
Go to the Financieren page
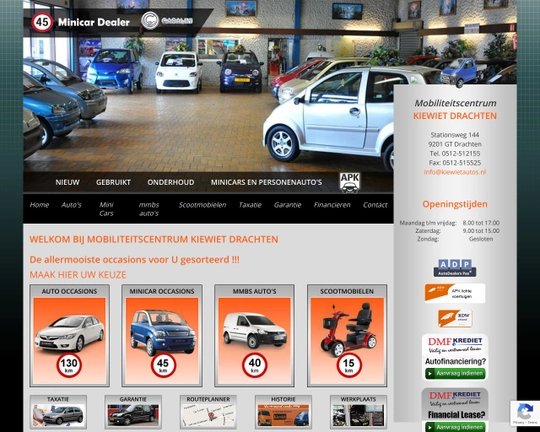pyautogui.click(x=332, y=205)
